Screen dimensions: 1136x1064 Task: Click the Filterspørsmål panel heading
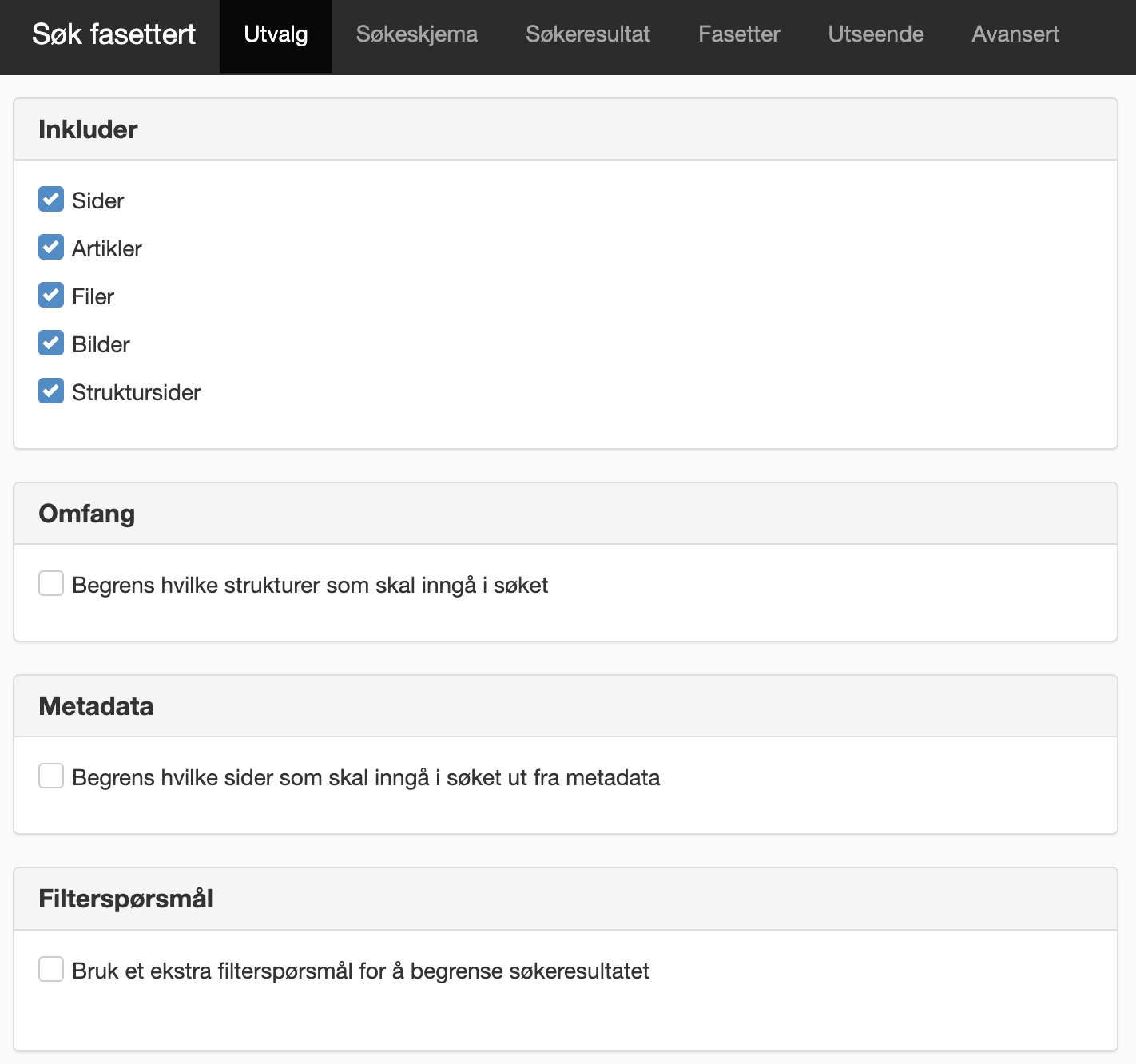click(x=125, y=899)
